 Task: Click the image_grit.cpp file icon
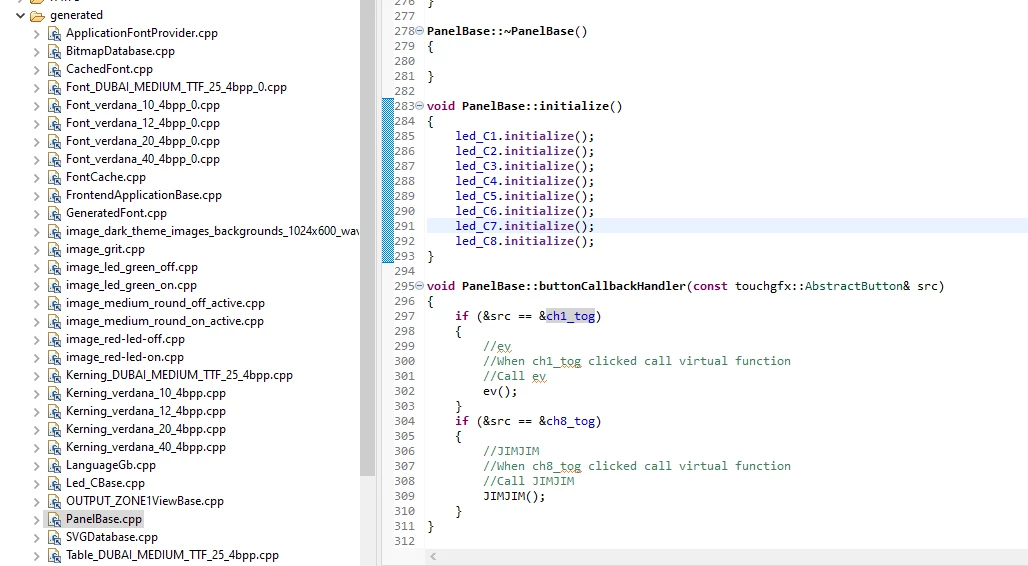(x=54, y=250)
